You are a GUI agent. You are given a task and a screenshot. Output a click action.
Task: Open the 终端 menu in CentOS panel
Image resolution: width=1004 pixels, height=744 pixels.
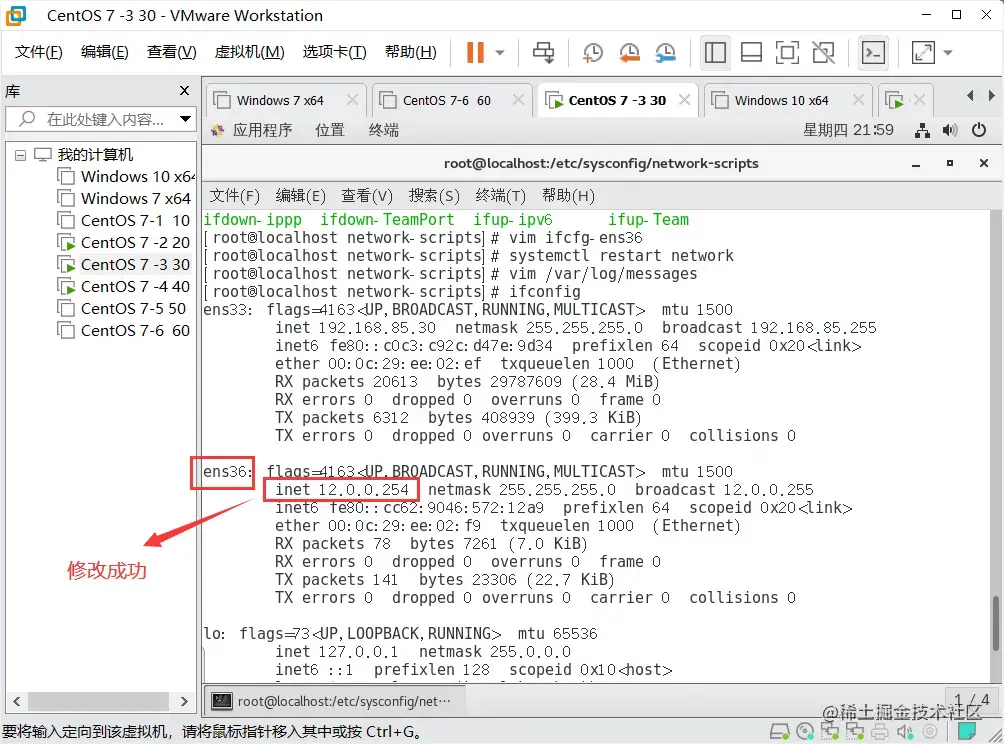(384, 131)
